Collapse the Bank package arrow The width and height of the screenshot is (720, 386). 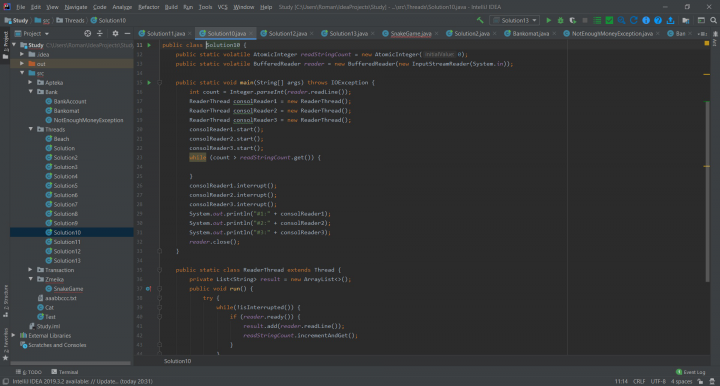(x=30, y=92)
